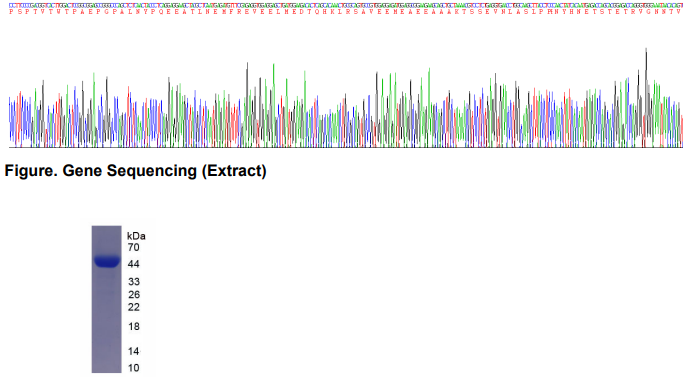This screenshot has width=683, height=377.
Task: Select the 70 kDa marker label
Action: [x=134, y=248]
